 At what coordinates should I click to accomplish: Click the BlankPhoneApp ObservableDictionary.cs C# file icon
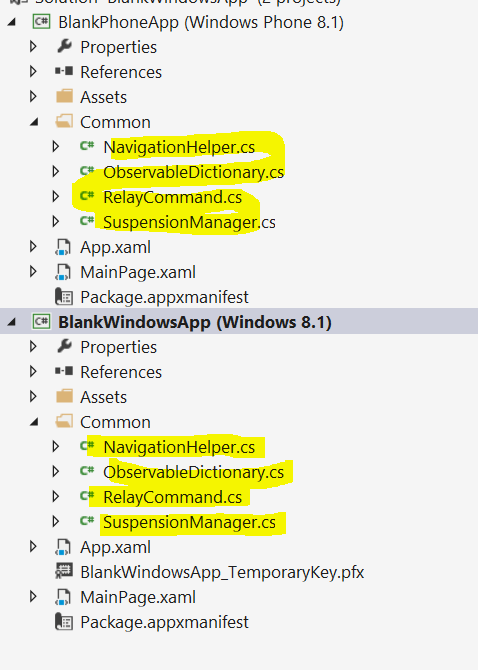pos(87,171)
